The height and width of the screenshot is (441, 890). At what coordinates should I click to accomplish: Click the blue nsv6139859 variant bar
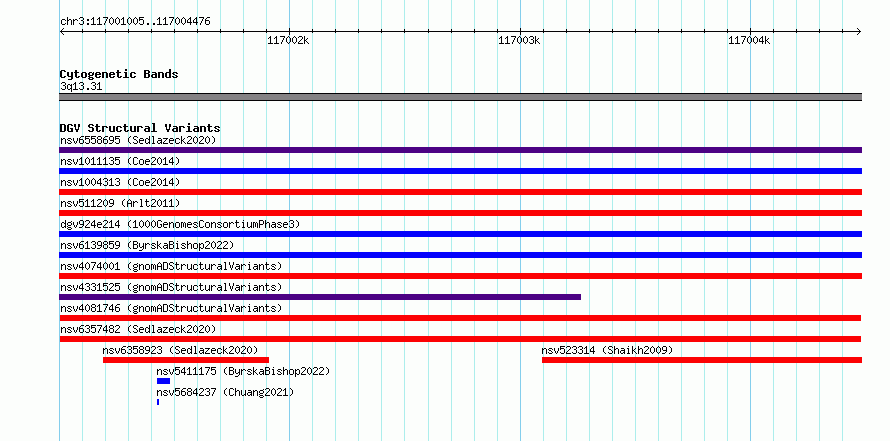pyautogui.click(x=460, y=255)
